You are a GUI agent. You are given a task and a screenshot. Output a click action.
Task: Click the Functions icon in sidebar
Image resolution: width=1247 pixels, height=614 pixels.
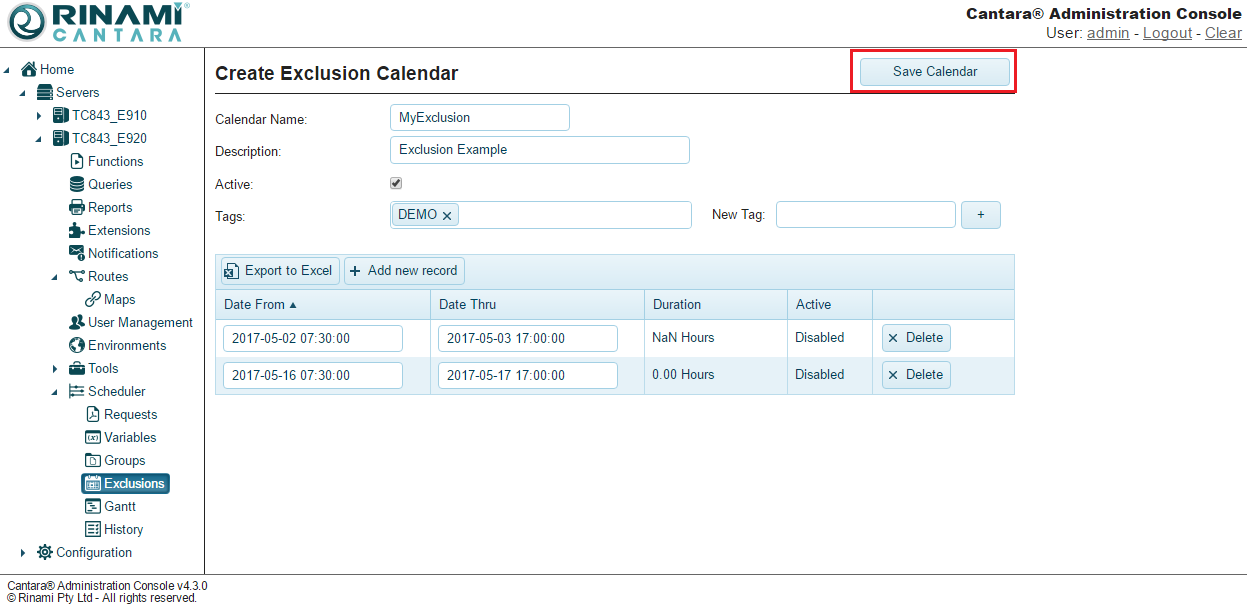(x=77, y=161)
